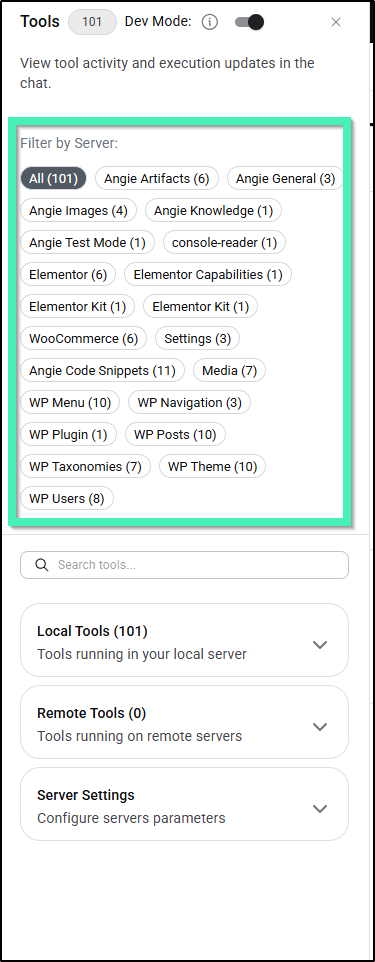Filter by Angie Artifacts (6)
Viewport: 375px width, 962px height.
(157, 179)
